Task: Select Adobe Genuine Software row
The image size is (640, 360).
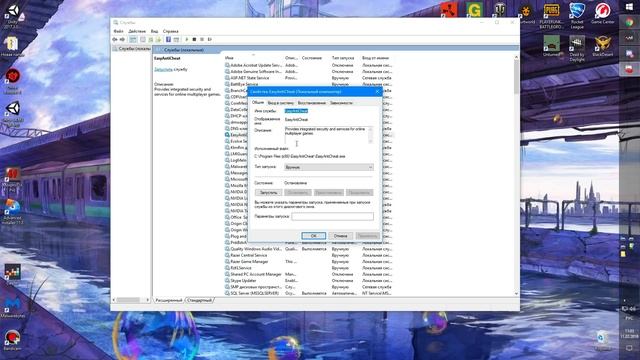Action: coord(308,71)
